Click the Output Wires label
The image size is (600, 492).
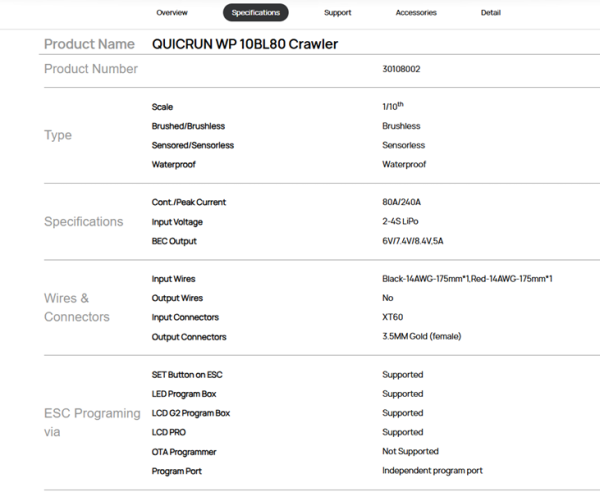[x=177, y=298]
